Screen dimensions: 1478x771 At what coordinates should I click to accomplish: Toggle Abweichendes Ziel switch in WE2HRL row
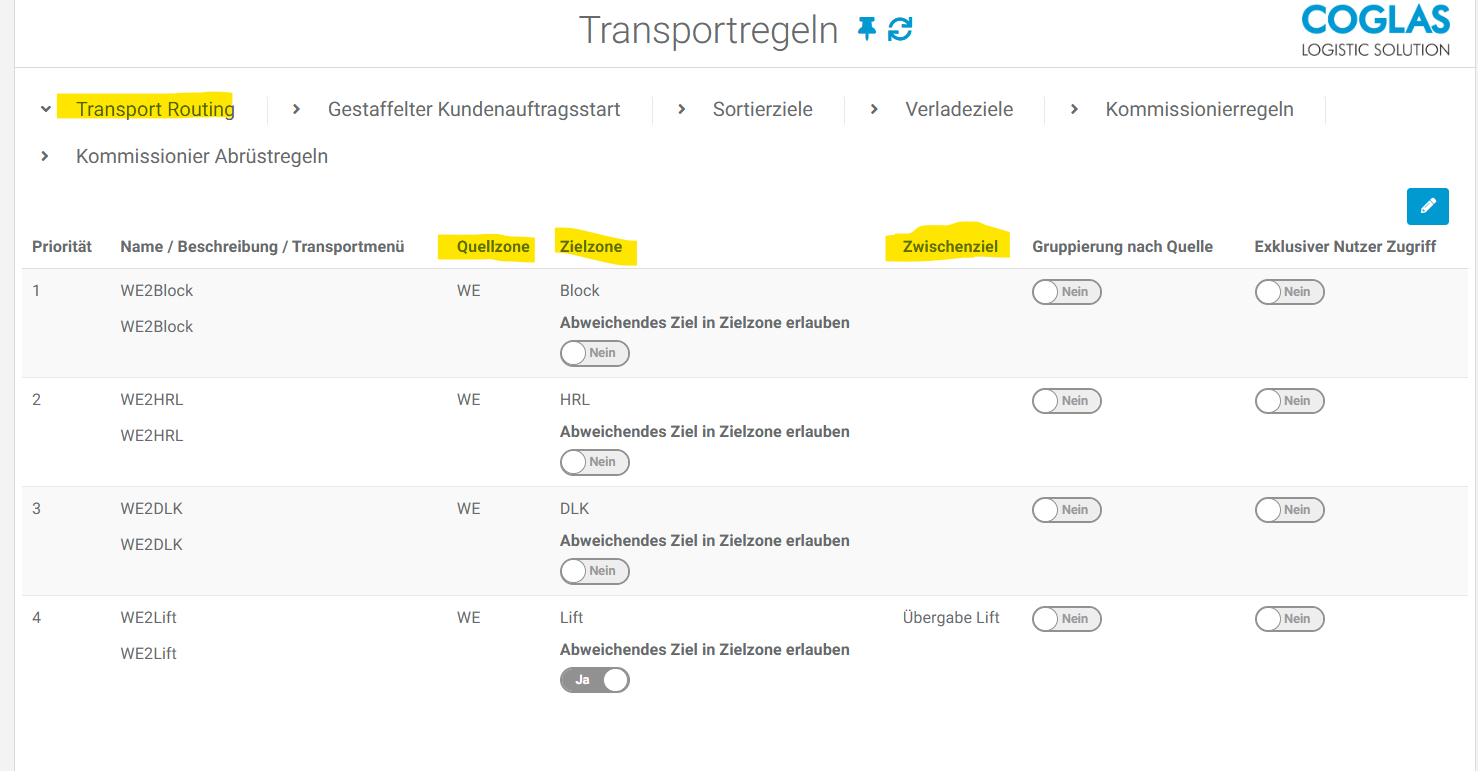point(595,462)
